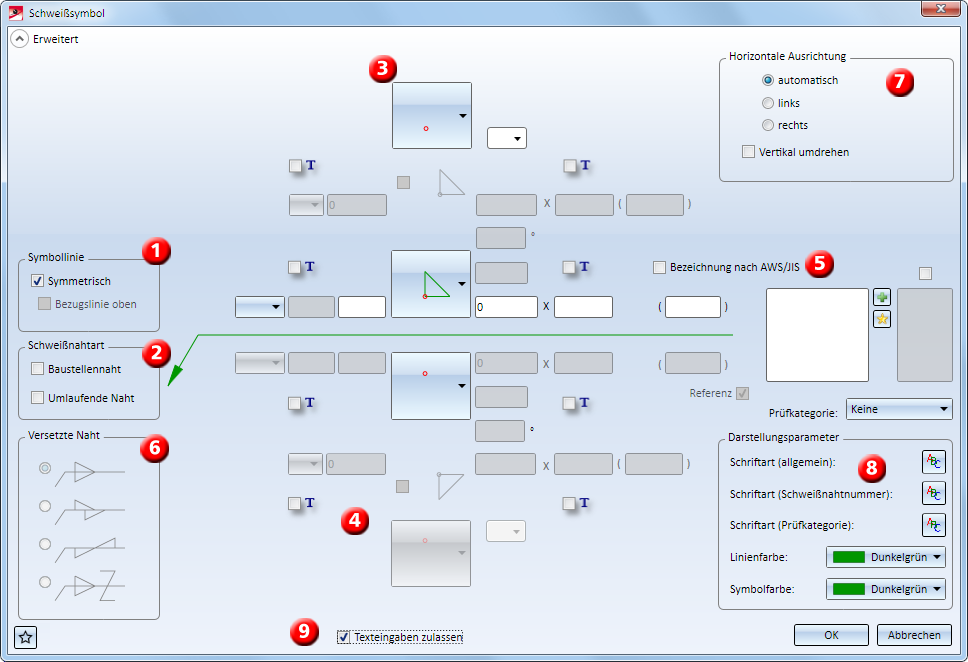Click the Linienfarbe green color swatch

click(848, 557)
